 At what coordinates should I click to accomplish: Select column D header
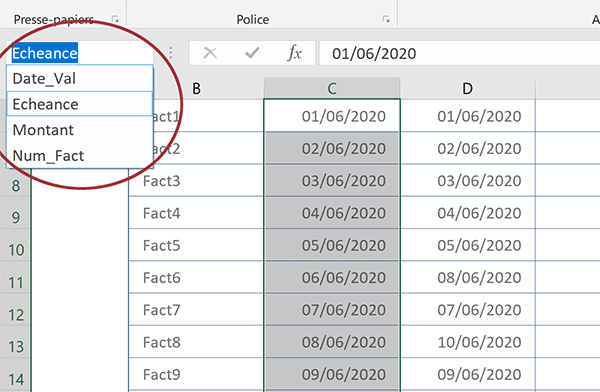pyautogui.click(x=468, y=88)
